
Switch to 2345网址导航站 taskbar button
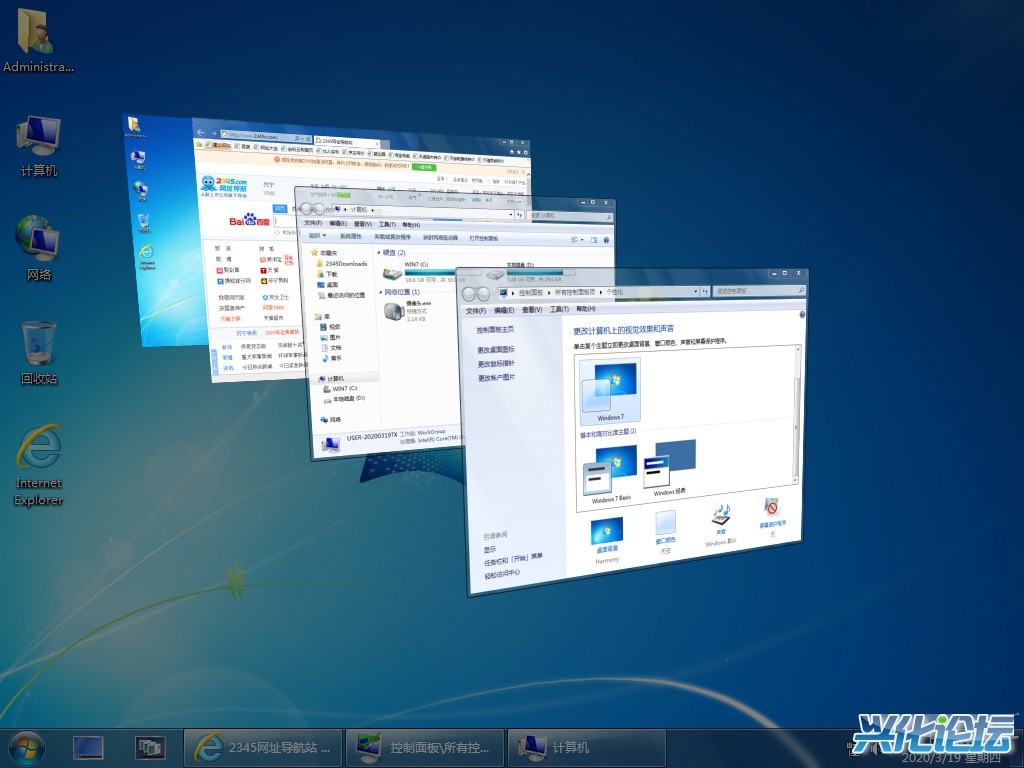(x=263, y=748)
